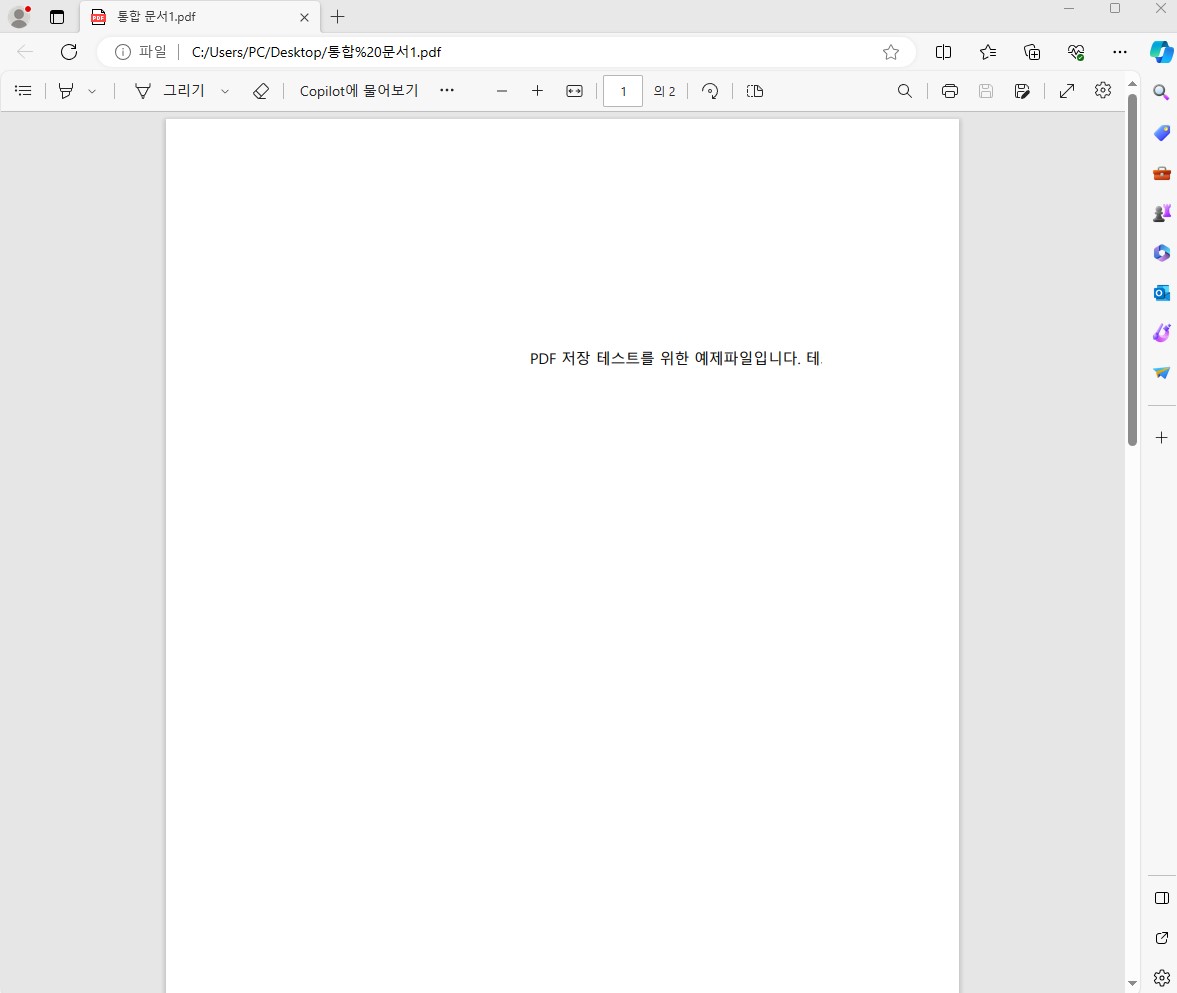Print the PDF with printer icon
This screenshot has width=1177, height=993.
(x=950, y=91)
